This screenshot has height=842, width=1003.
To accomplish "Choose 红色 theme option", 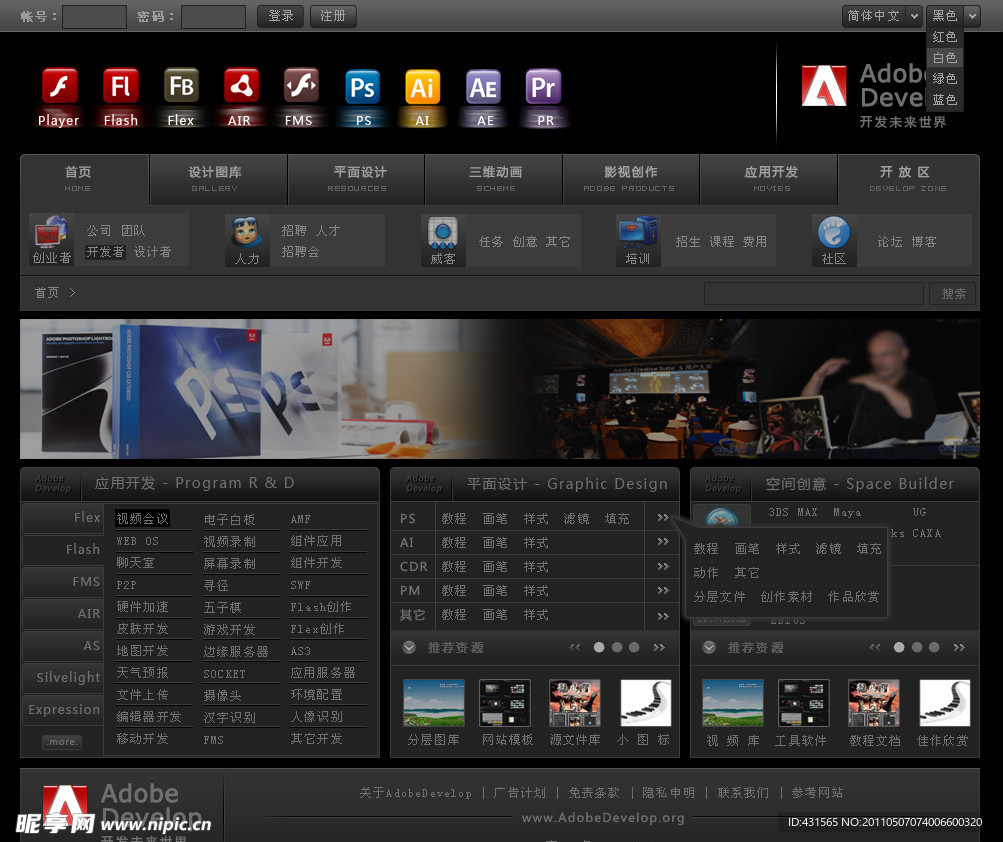I will point(945,37).
